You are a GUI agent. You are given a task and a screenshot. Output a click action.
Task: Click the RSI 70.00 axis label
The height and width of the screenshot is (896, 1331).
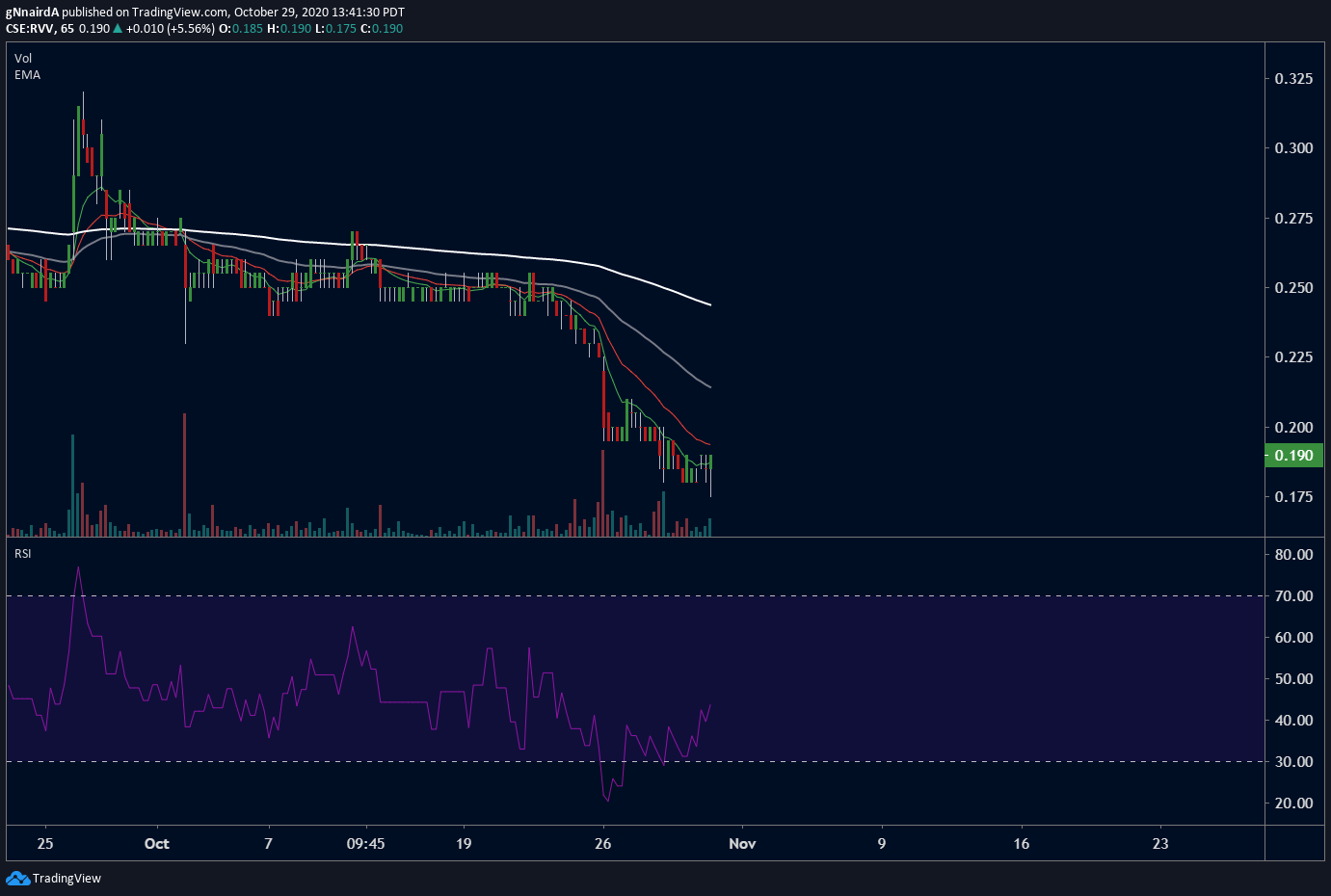coord(1293,595)
